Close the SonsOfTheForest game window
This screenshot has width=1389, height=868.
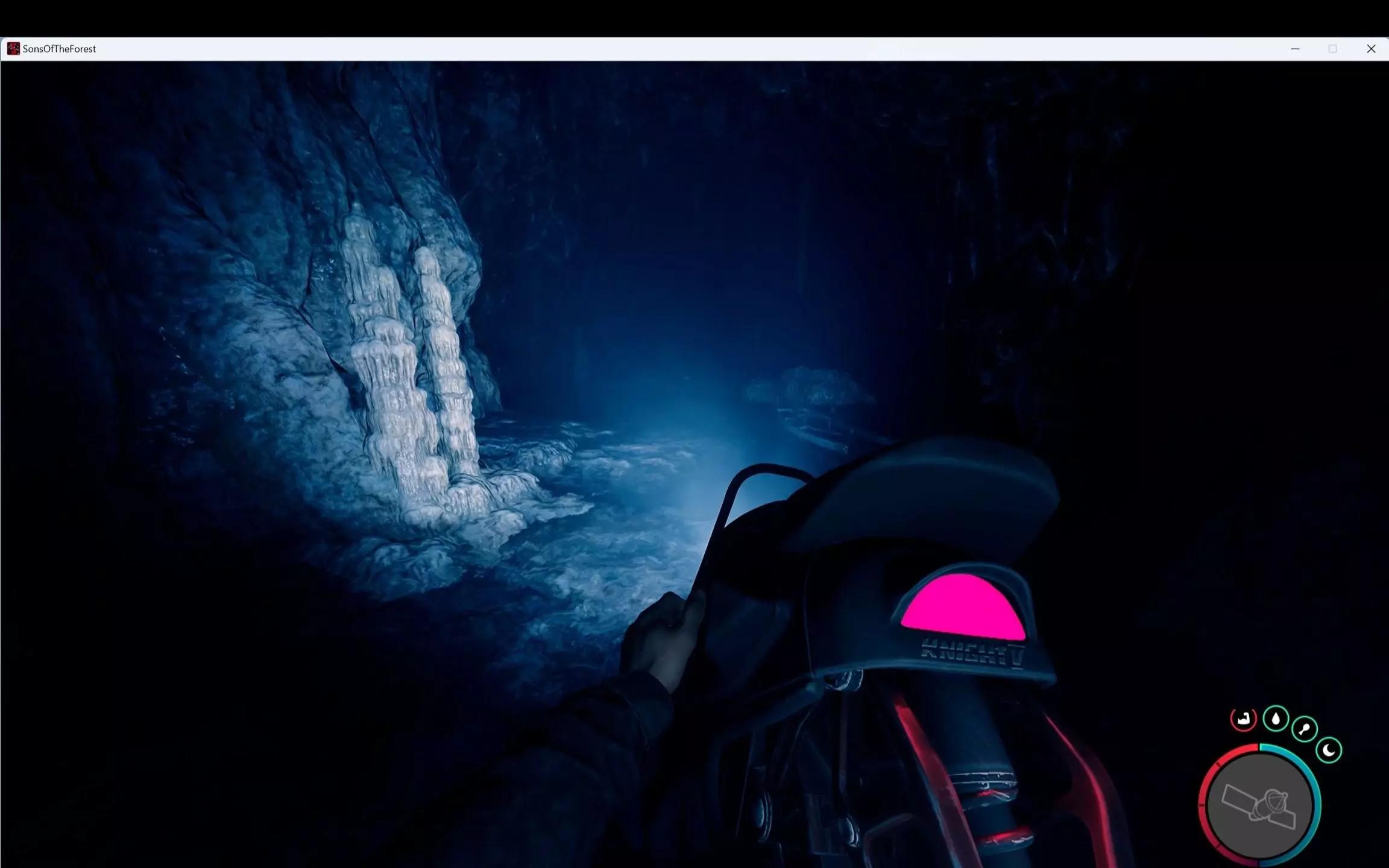coord(1371,49)
